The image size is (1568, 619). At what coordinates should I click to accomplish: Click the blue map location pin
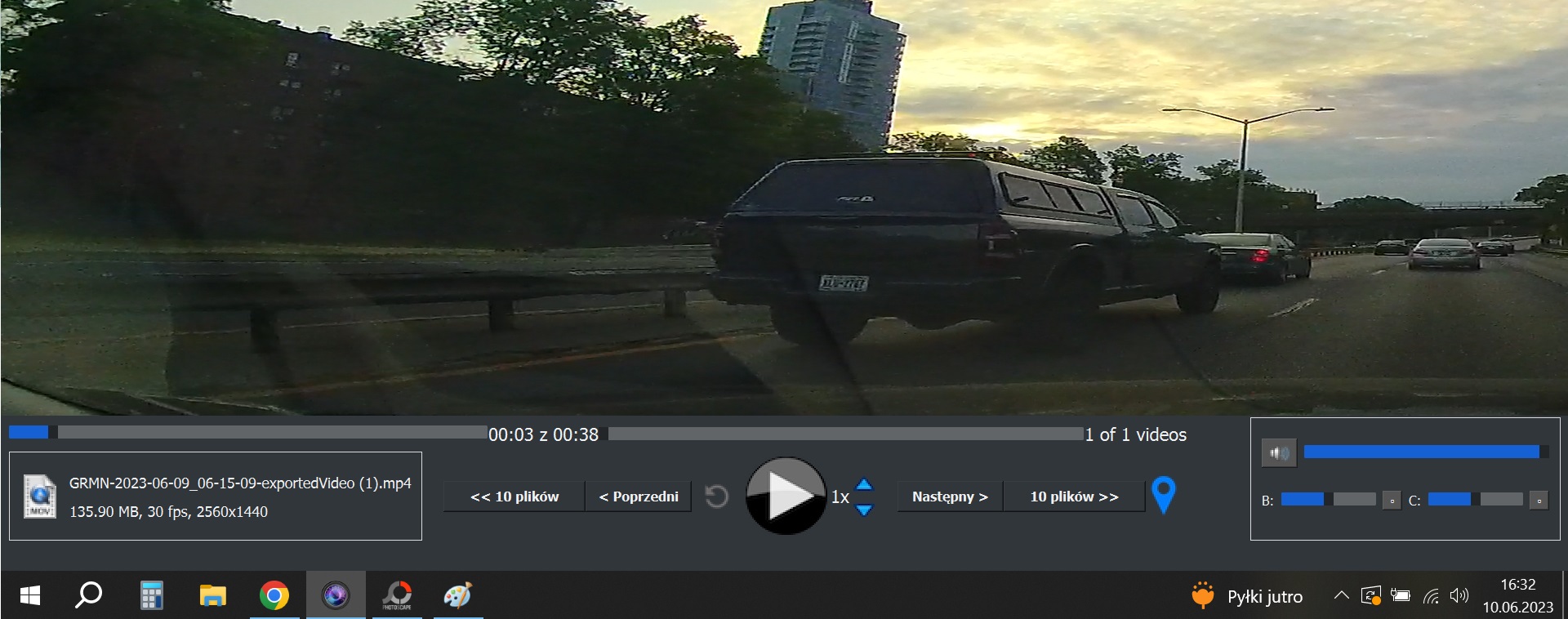coord(1163,493)
